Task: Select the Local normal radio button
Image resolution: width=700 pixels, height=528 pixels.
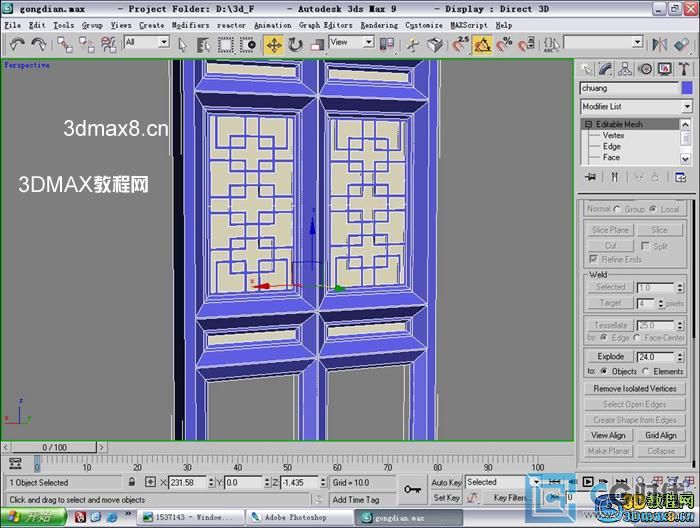Action: pos(653,209)
